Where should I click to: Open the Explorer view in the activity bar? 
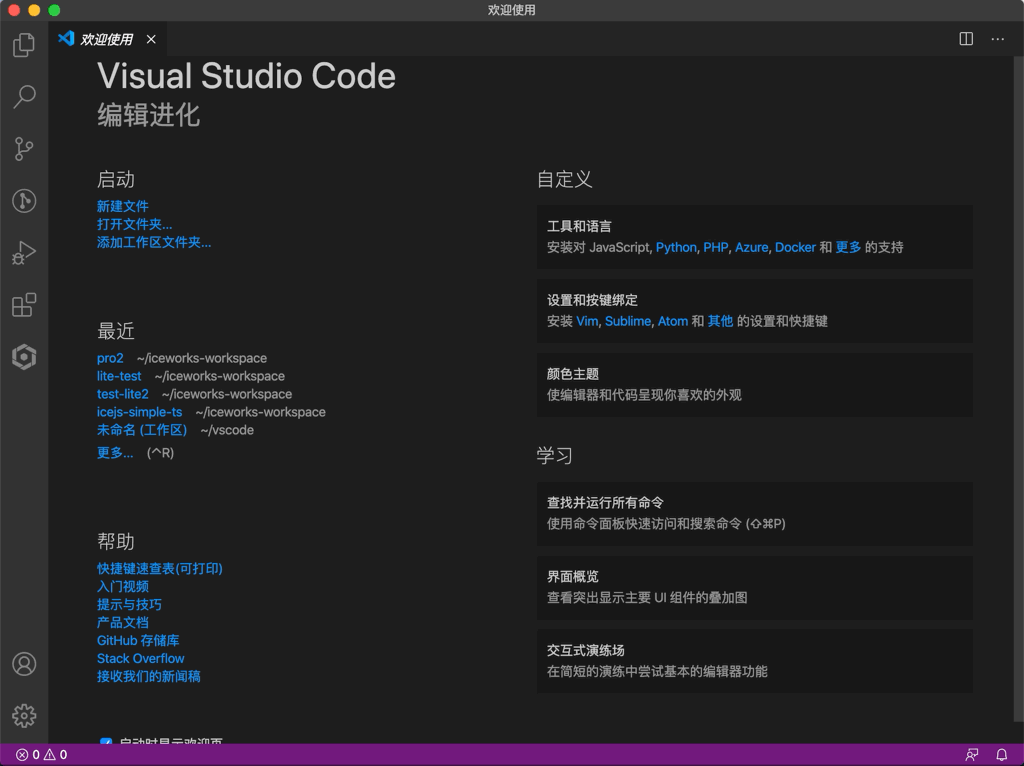23,45
